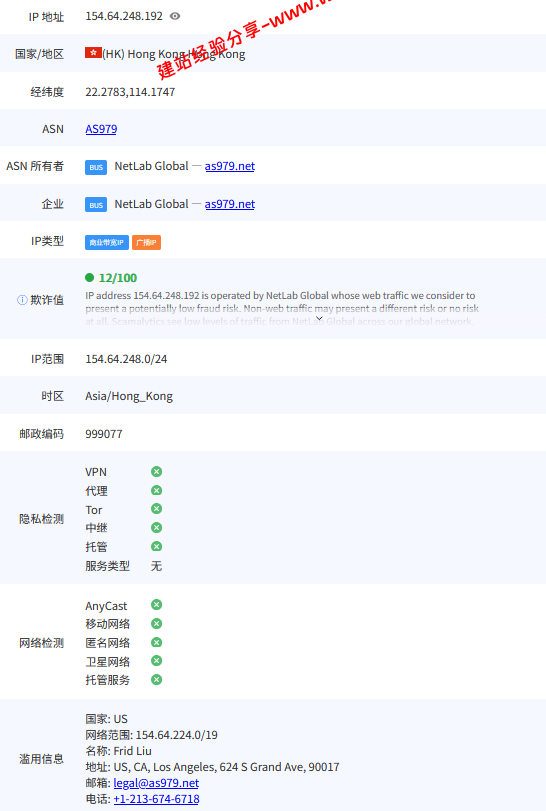546x811 pixels.
Task: Toggle IP address visibility eye icon
Action: [175, 16]
